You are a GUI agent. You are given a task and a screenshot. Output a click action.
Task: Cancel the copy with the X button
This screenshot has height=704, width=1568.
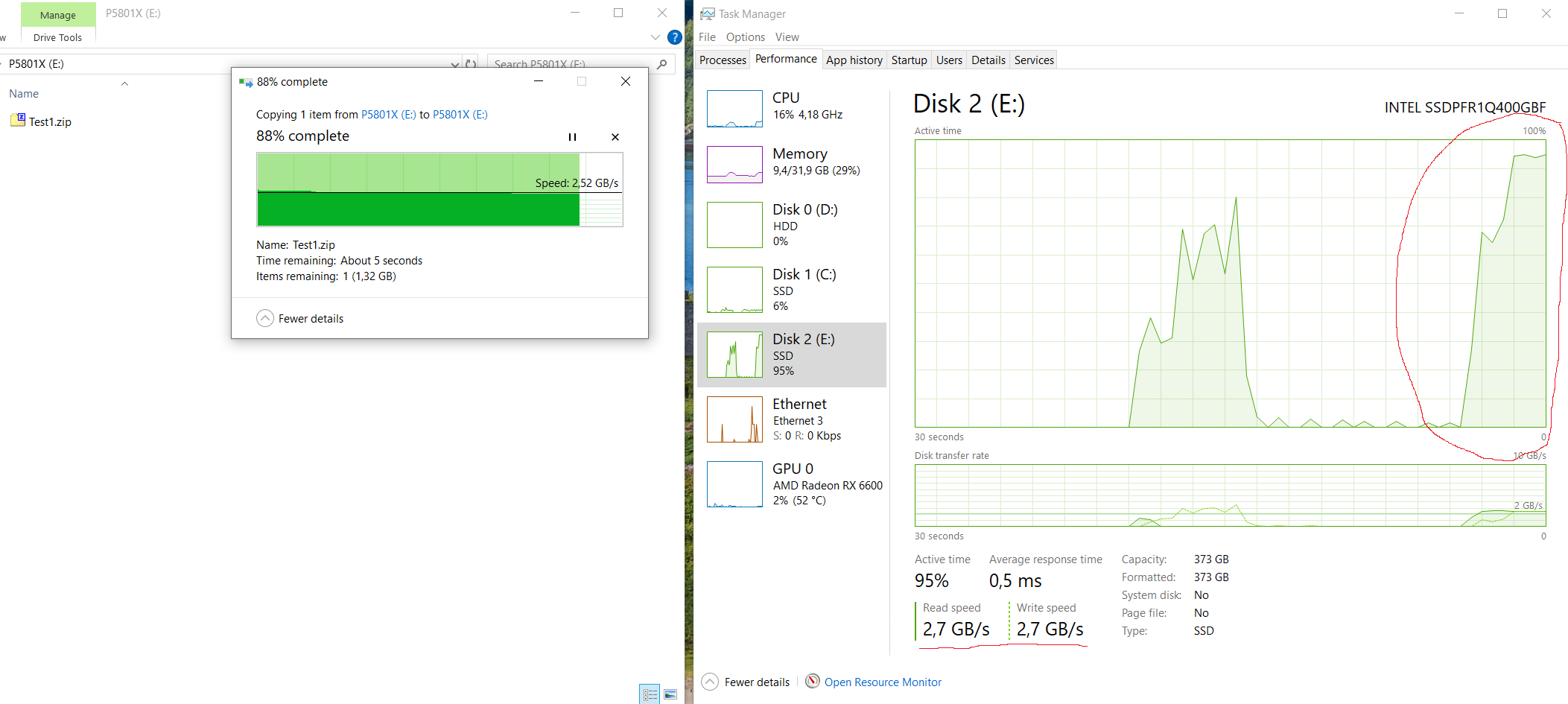click(615, 137)
